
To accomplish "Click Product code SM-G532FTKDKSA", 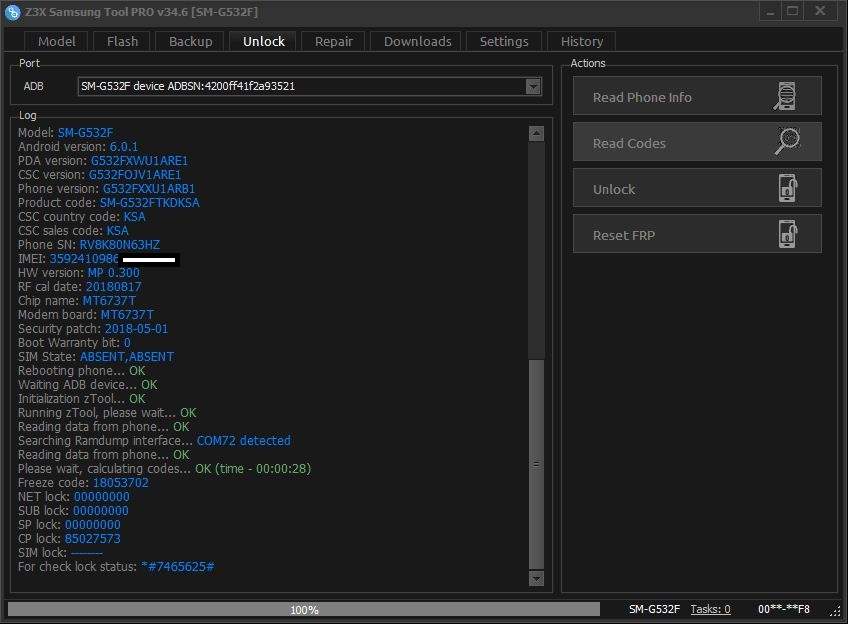I will pyautogui.click(x=149, y=203).
